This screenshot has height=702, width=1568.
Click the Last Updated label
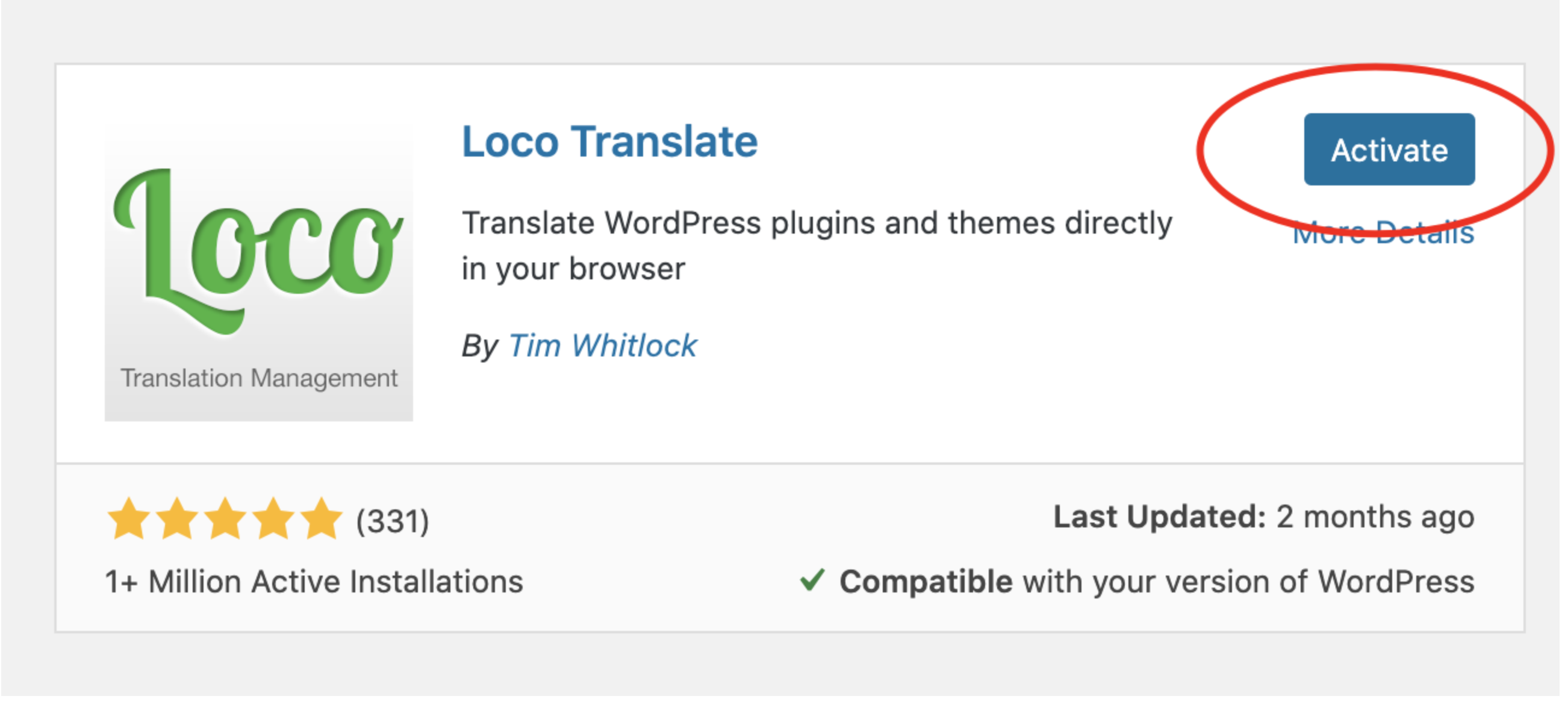[x=1159, y=517]
